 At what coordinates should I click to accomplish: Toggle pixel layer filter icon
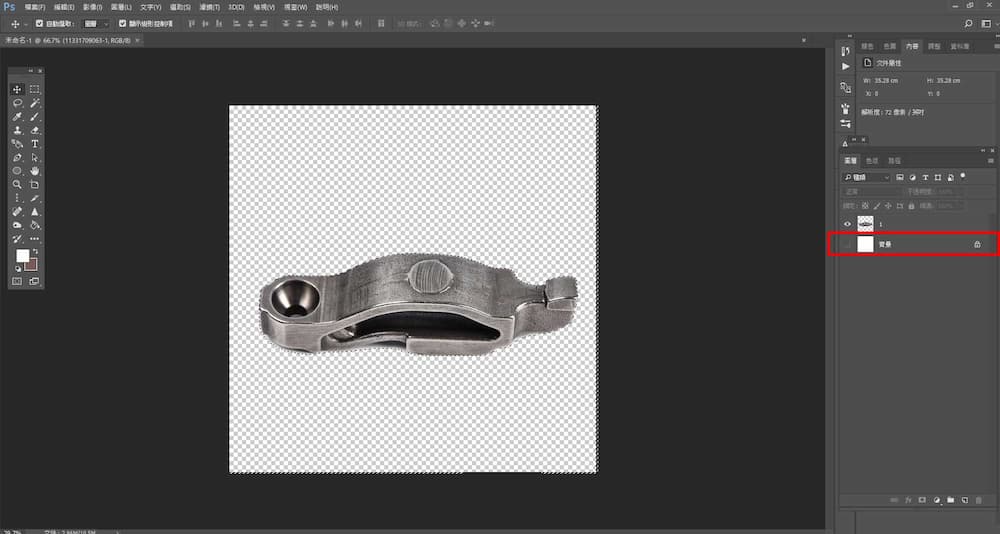[x=900, y=177]
